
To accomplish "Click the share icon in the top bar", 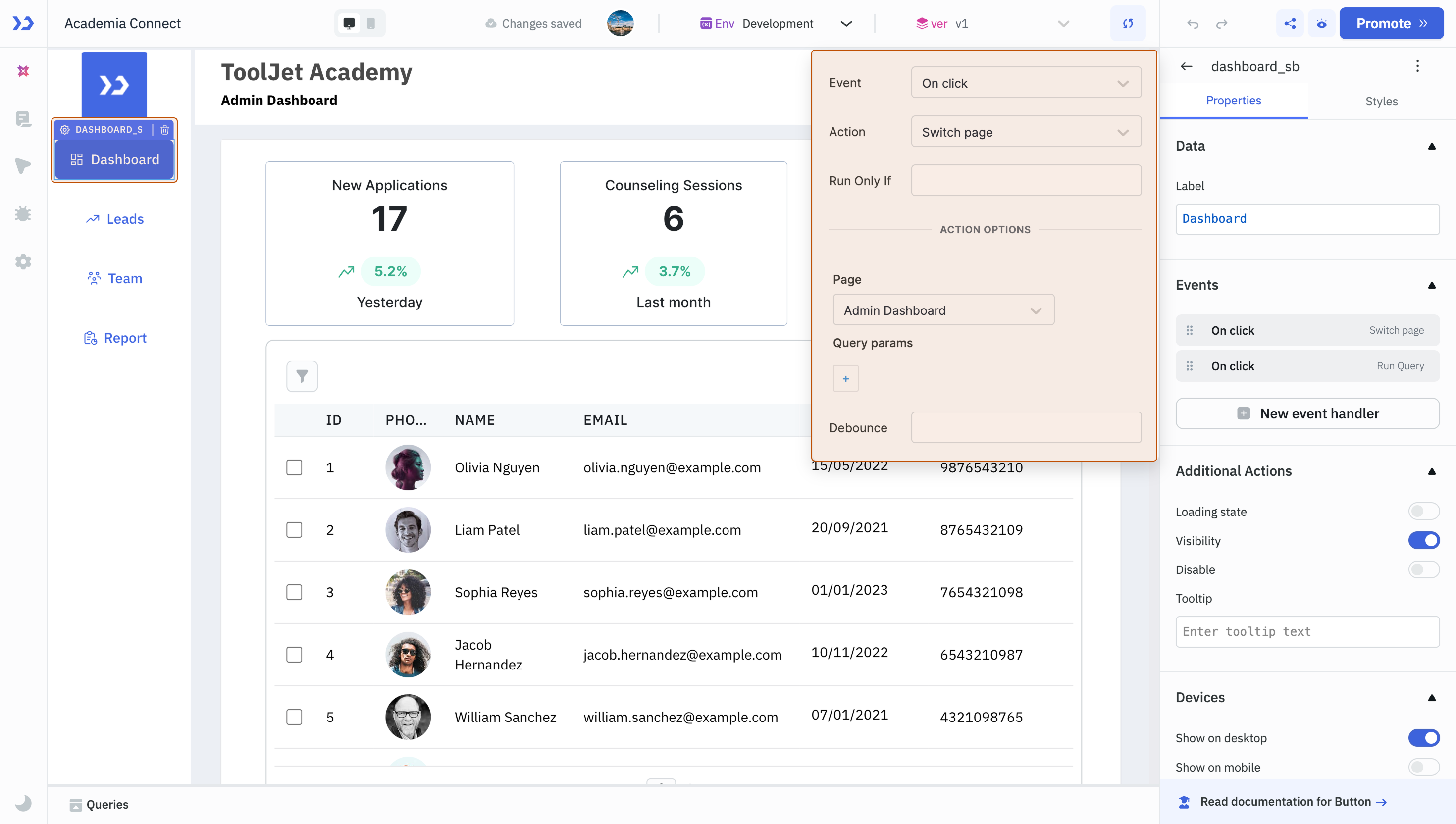I will tap(1290, 24).
